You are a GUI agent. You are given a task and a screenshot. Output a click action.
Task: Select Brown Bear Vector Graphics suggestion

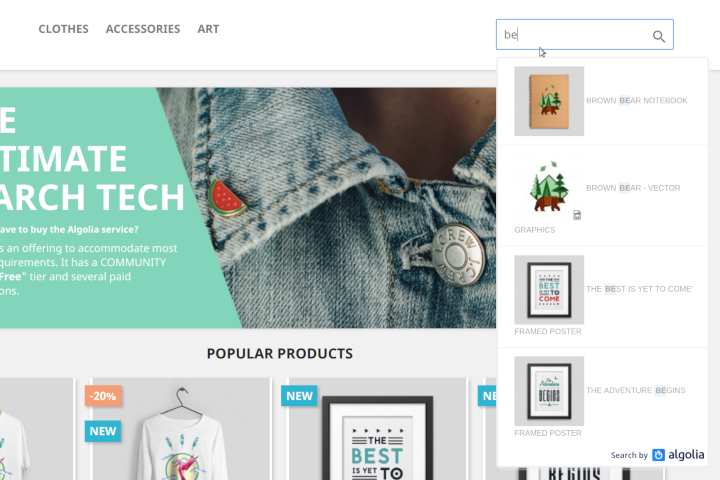[602, 197]
